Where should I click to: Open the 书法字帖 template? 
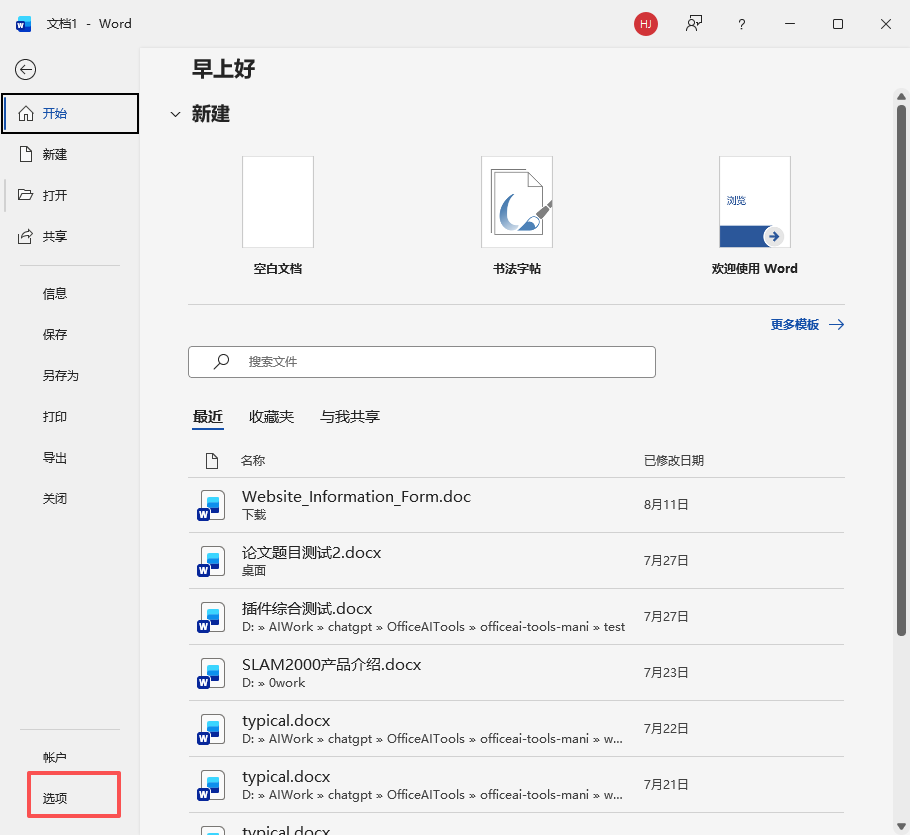click(x=517, y=215)
